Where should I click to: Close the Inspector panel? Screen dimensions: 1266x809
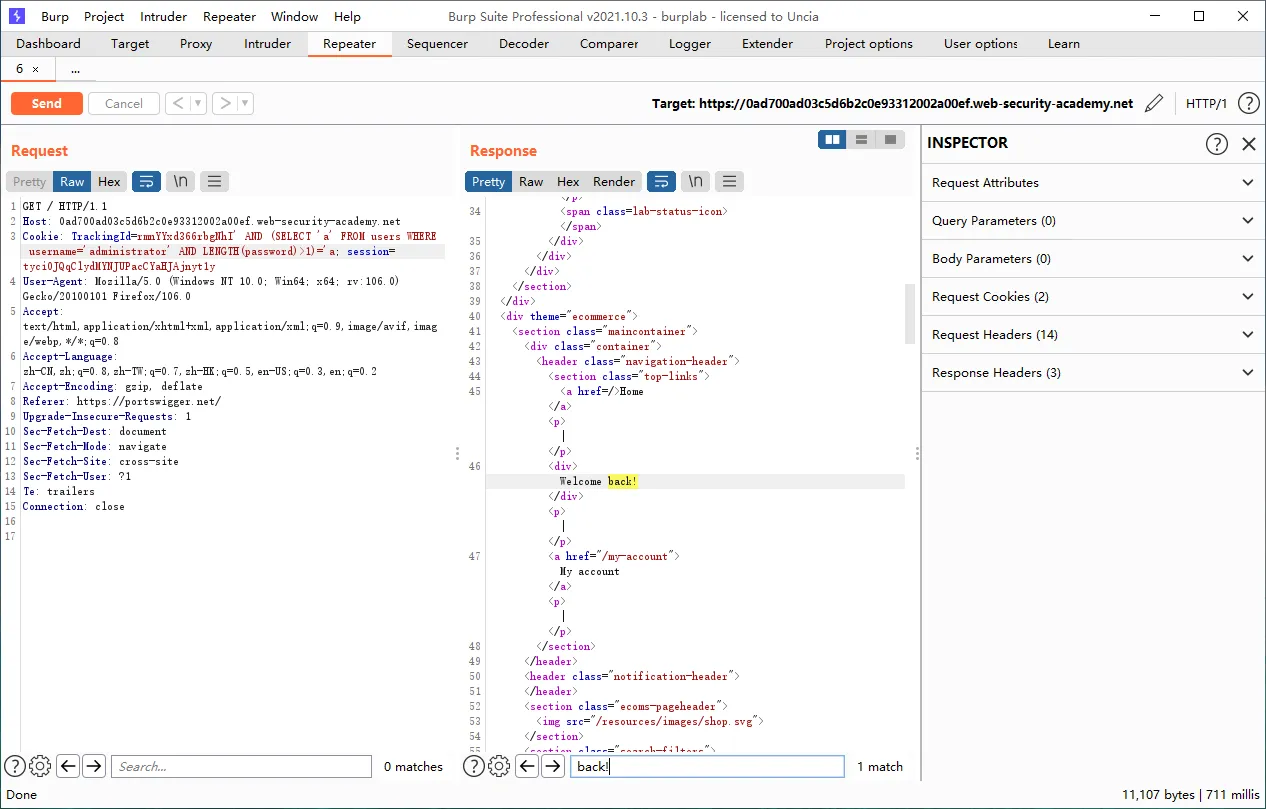pos(1248,144)
